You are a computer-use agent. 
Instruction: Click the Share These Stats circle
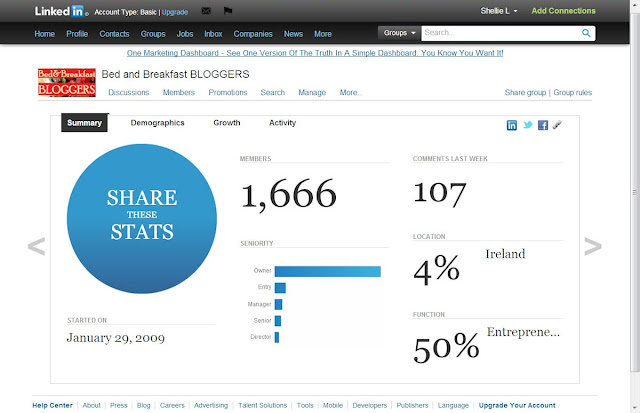click(x=142, y=218)
